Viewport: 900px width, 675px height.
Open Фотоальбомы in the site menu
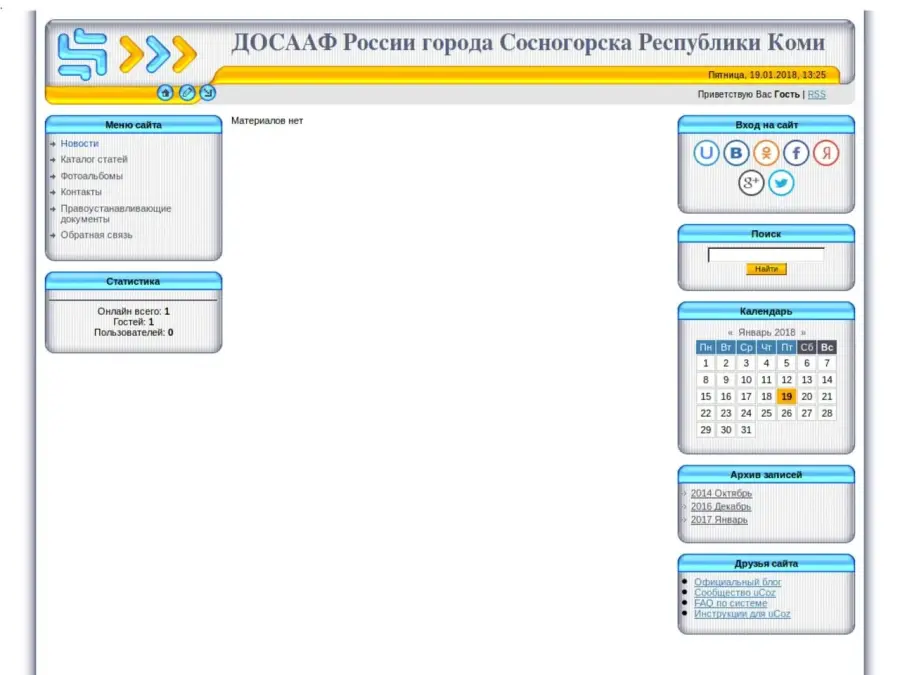click(91, 176)
